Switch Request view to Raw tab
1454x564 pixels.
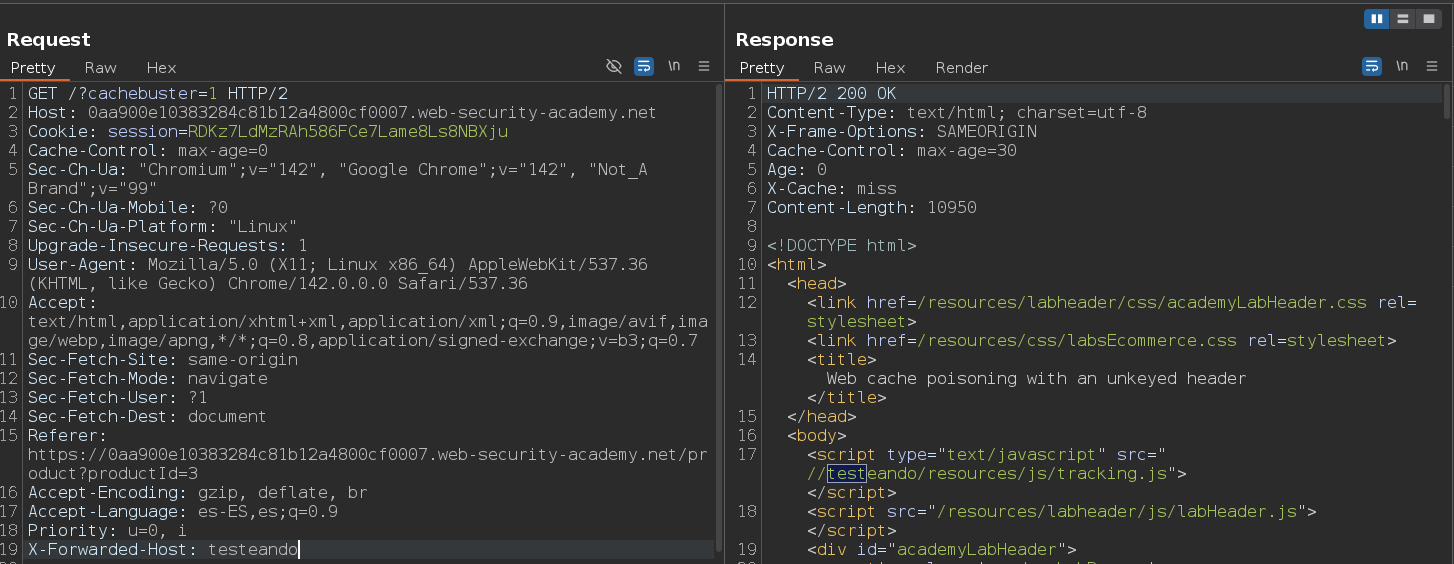pos(100,68)
